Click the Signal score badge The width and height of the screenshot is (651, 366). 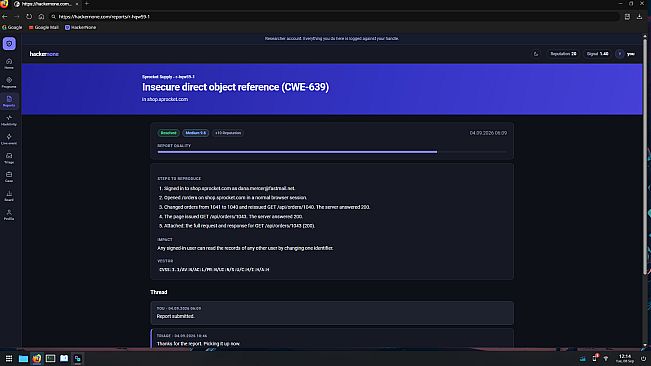coord(597,54)
